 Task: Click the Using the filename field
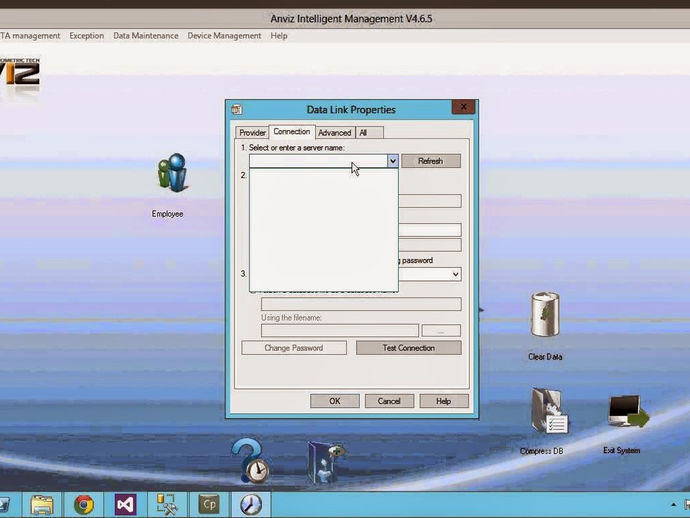(x=340, y=331)
